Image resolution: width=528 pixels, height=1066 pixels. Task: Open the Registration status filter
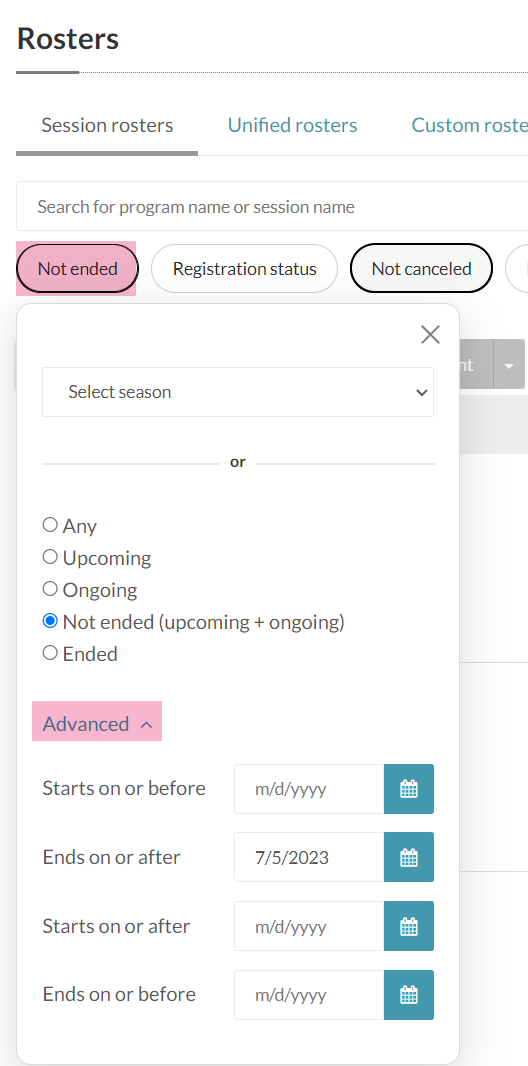click(245, 269)
